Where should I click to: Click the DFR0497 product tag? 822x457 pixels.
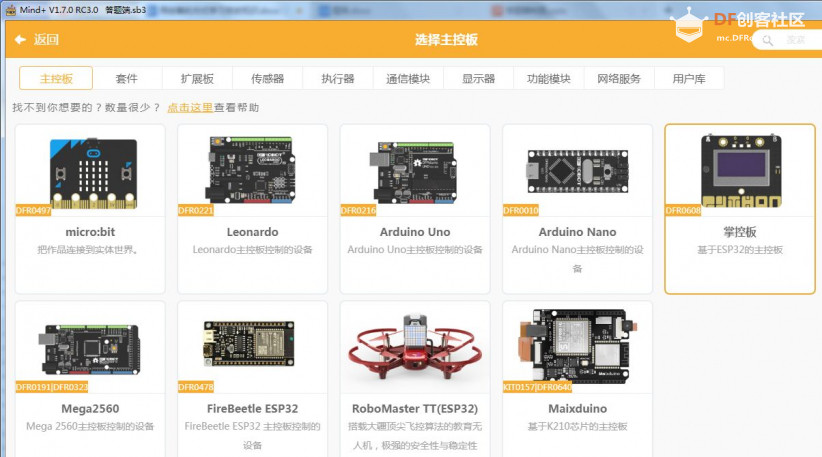tap(33, 211)
